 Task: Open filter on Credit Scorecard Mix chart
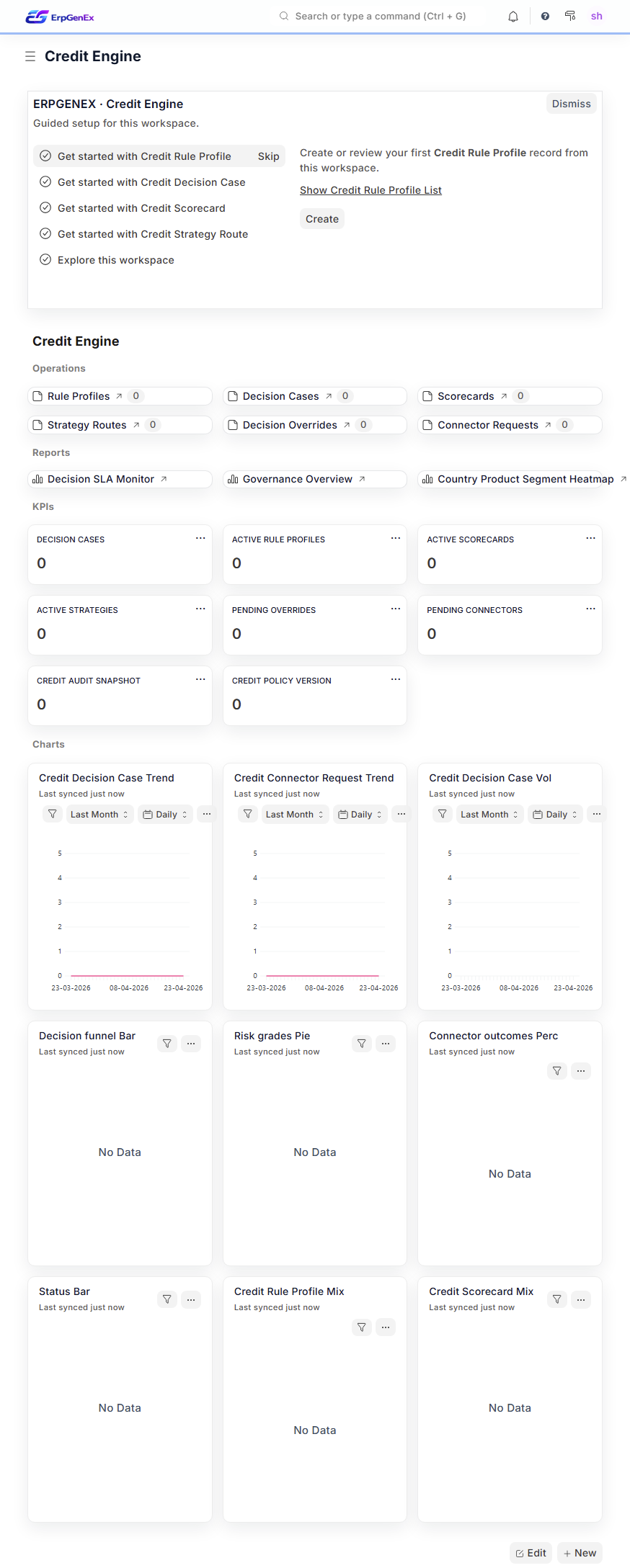tap(557, 1299)
